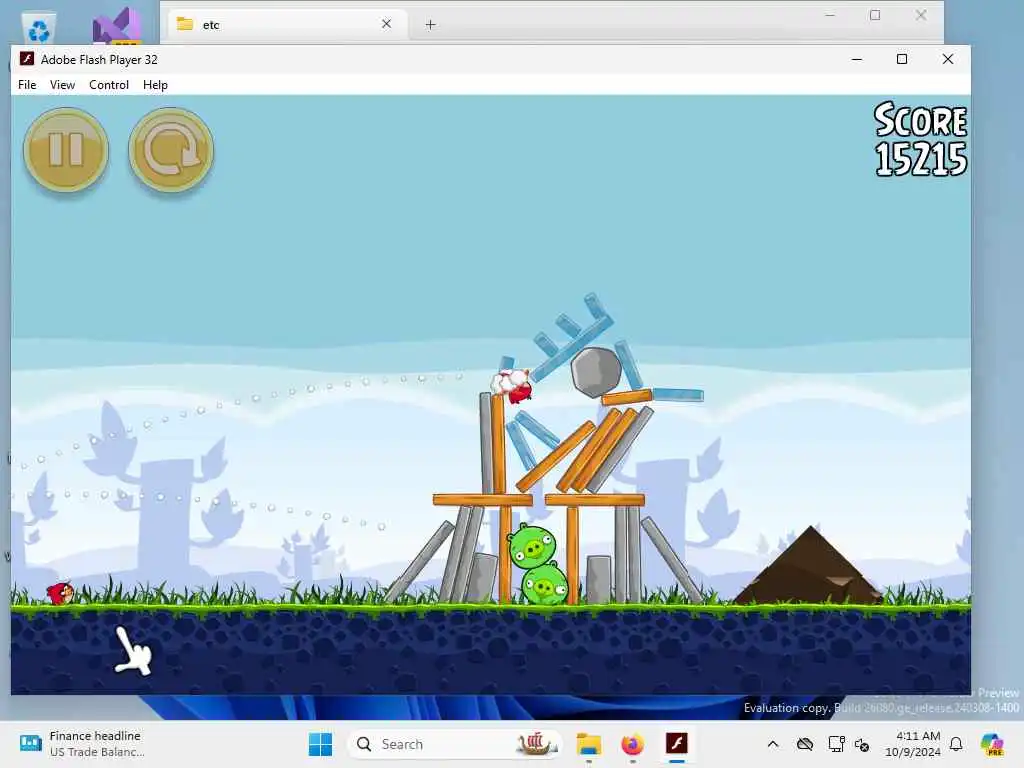1024x768 pixels.
Task: Click the Flash Player taskbar icon
Action: [677, 744]
